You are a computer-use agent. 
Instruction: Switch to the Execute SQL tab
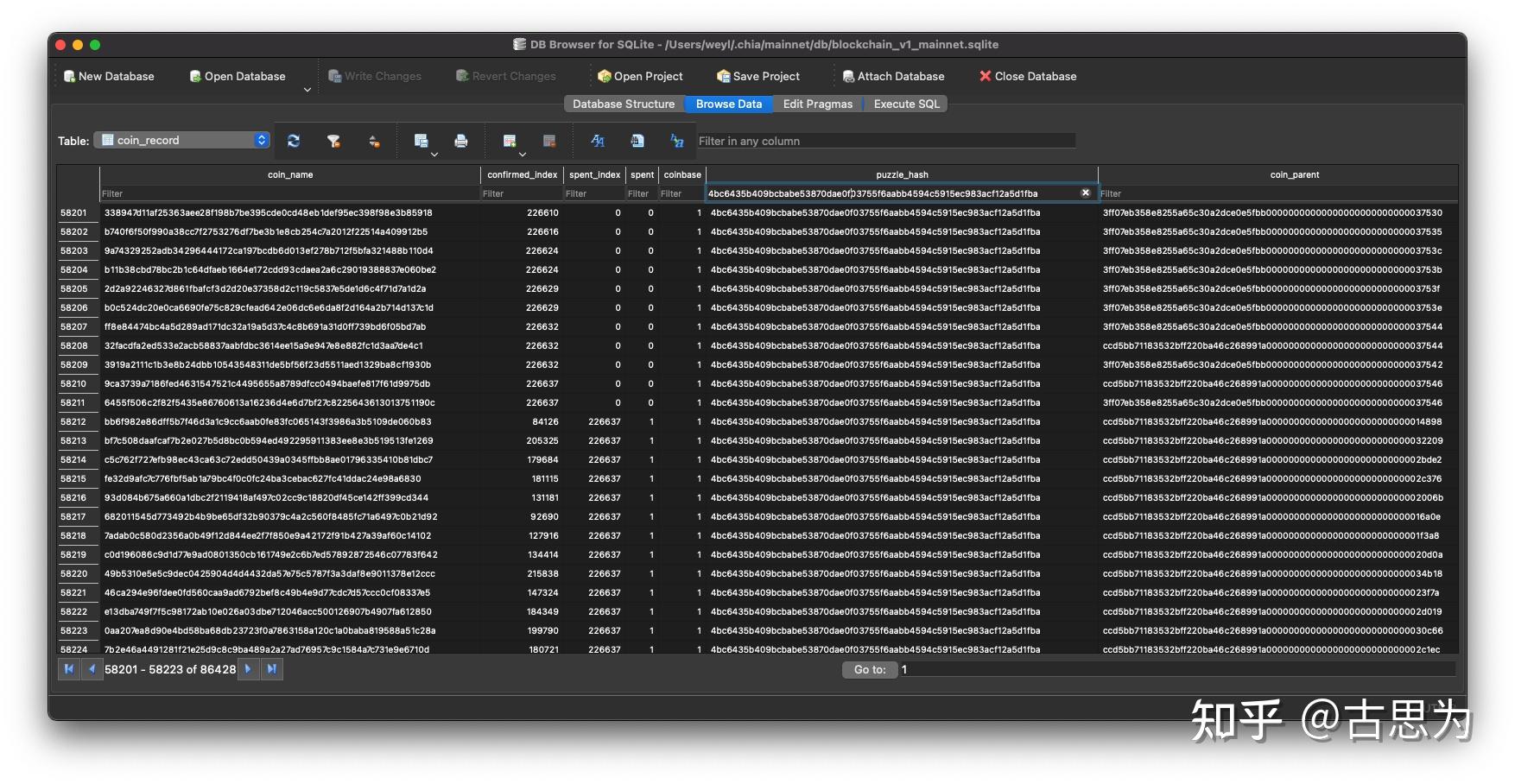click(906, 104)
